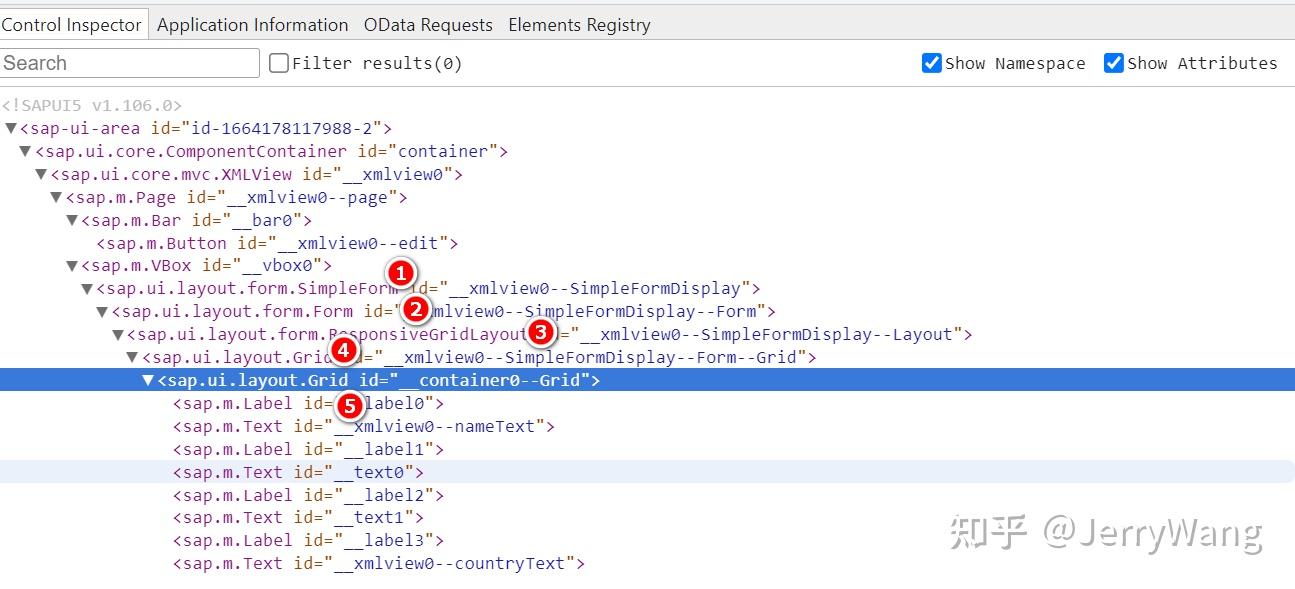
Task: Open the OData Requests tab
Action: tap(428, 25)
